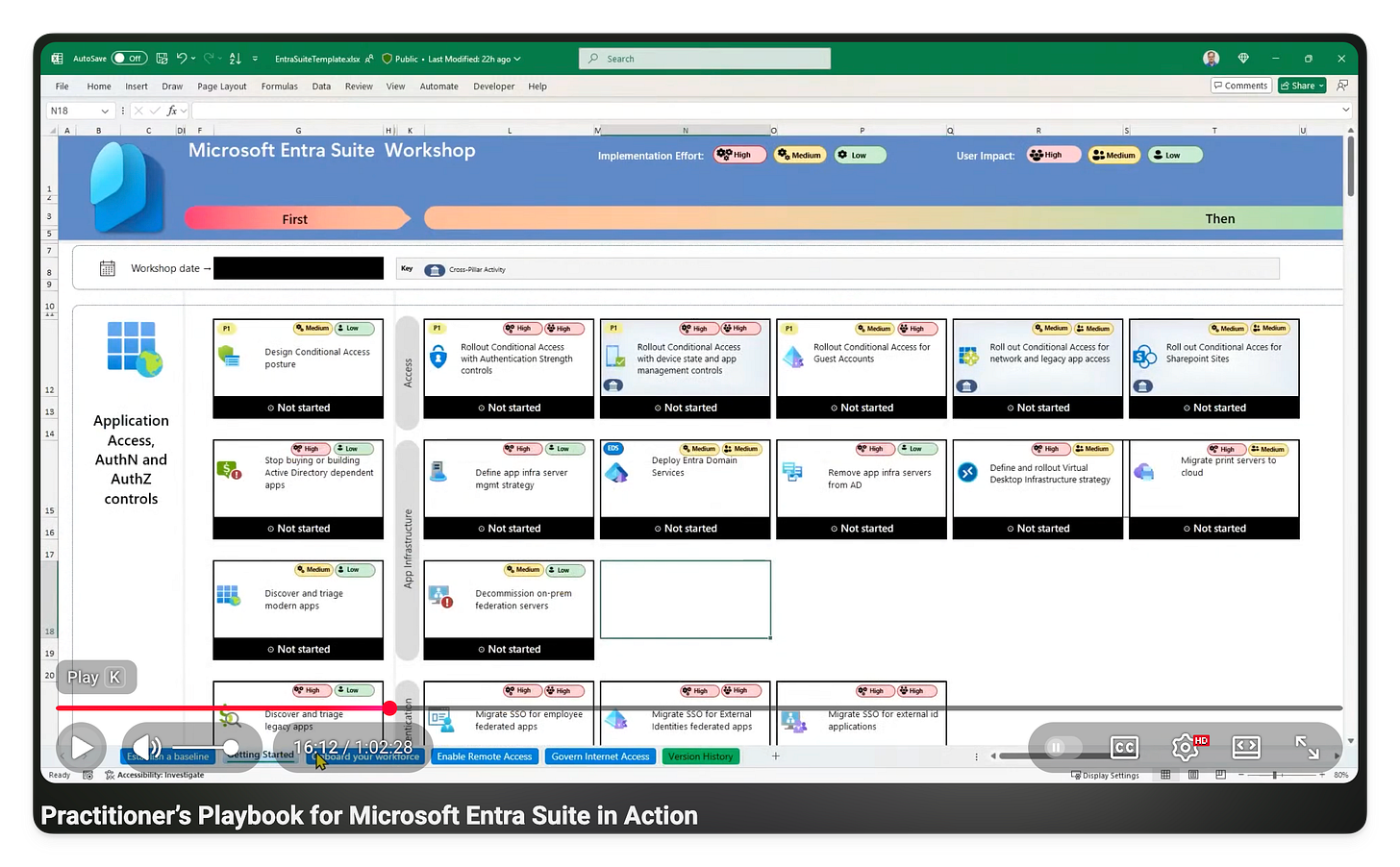Open video settings gear icon

(x=1186, y=747)
